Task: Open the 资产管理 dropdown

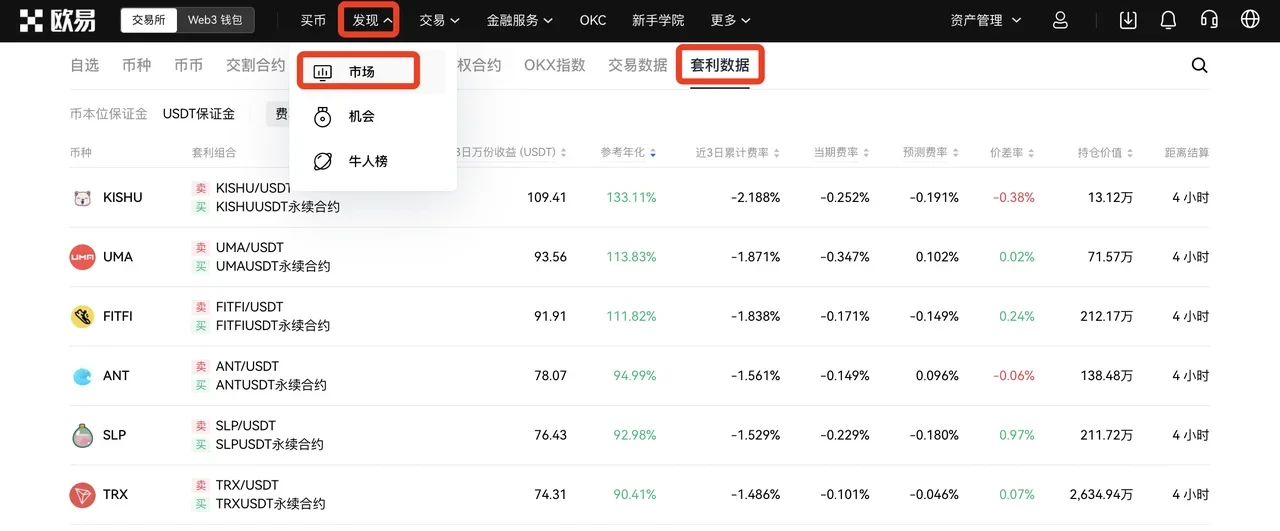Action: [985, 20]
